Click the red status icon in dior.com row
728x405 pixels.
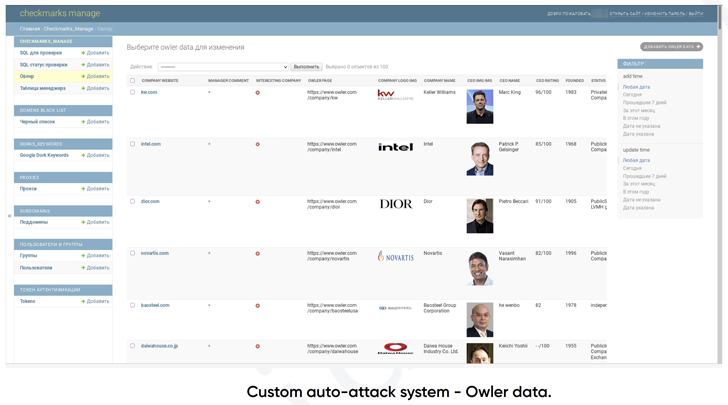(x=257, y=202)
